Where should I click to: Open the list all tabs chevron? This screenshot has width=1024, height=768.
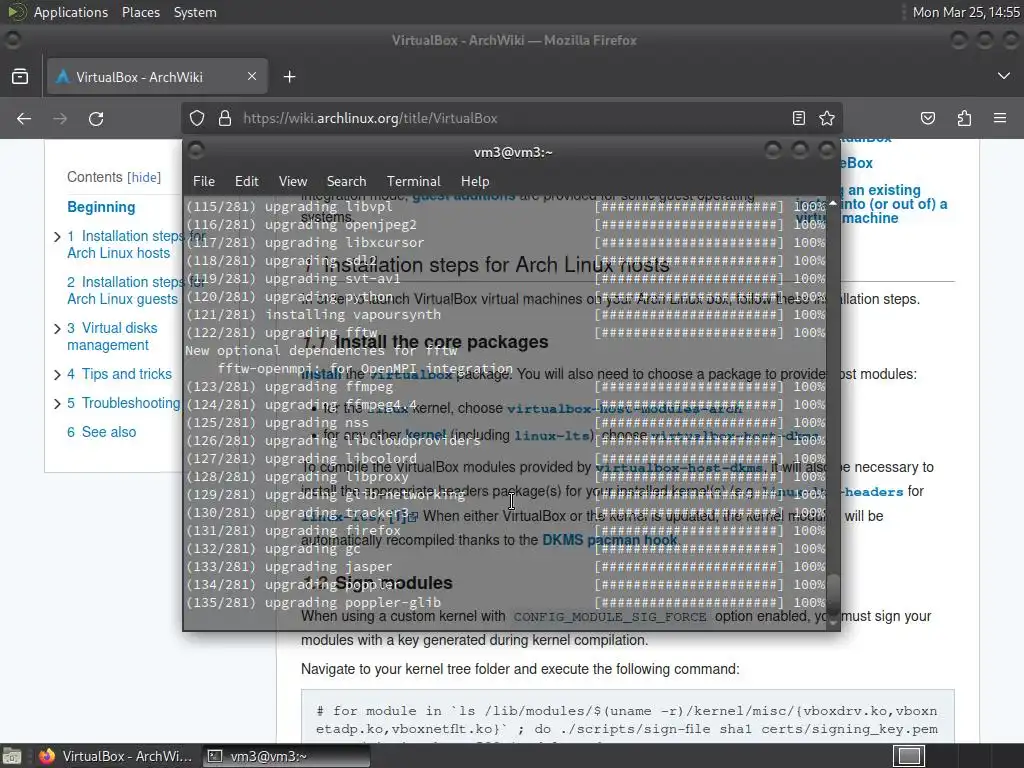click(x=1004, y=76)
